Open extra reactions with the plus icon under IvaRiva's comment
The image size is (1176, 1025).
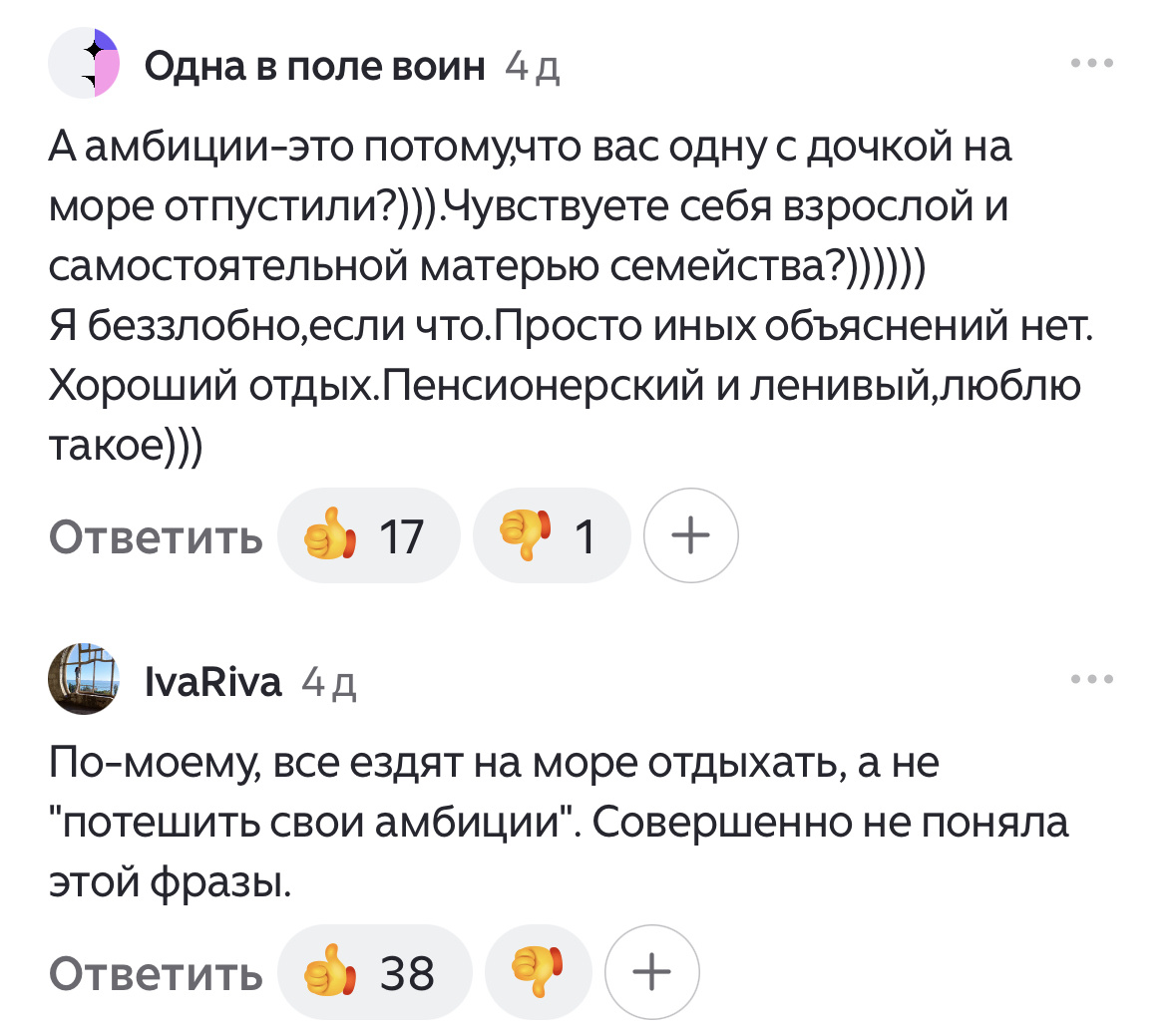click(651, 971)
